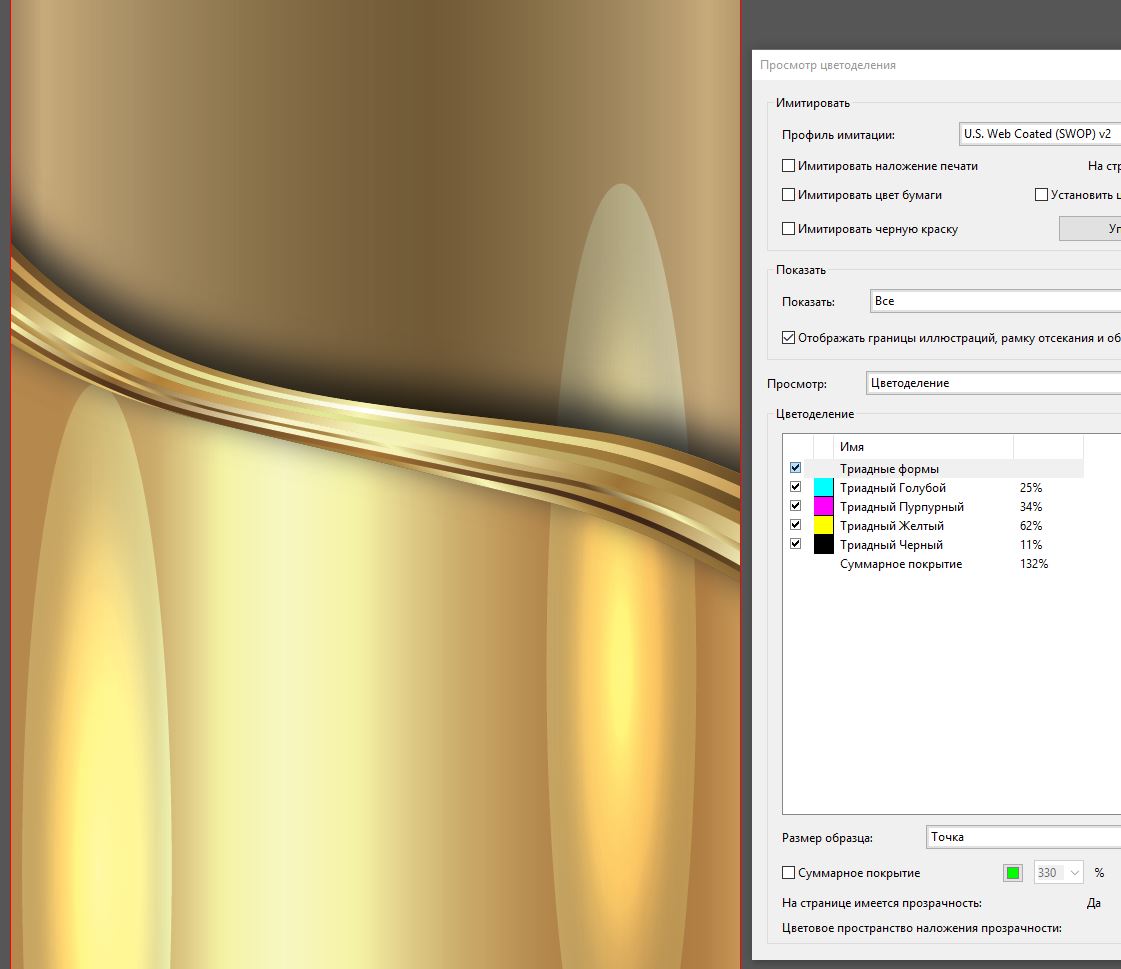Click the 132% total coverage value
1121x969 pixels.
(1034, 564)
